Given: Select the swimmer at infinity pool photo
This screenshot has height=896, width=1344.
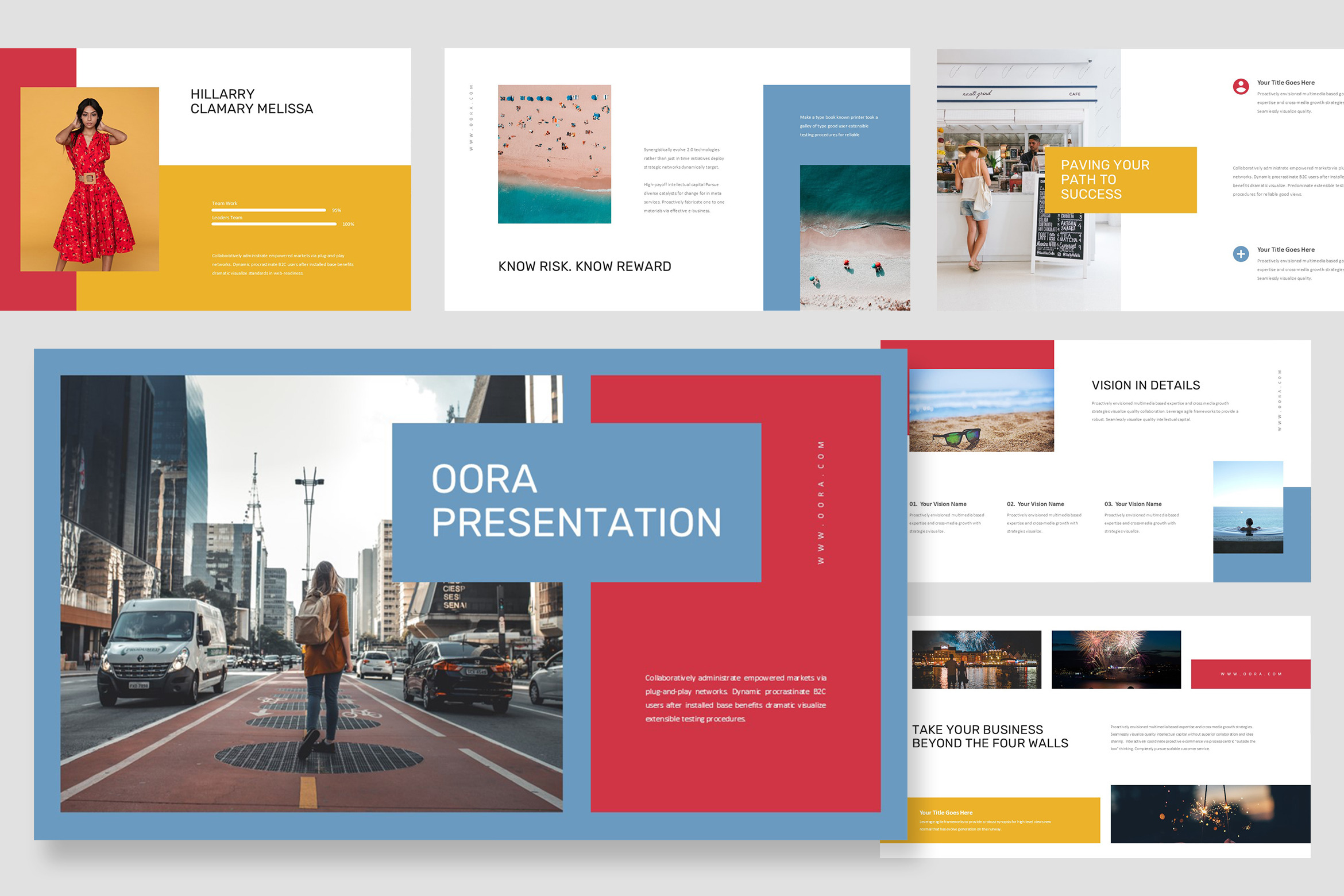Looking at the screenshot, I should coord(1248,507).
